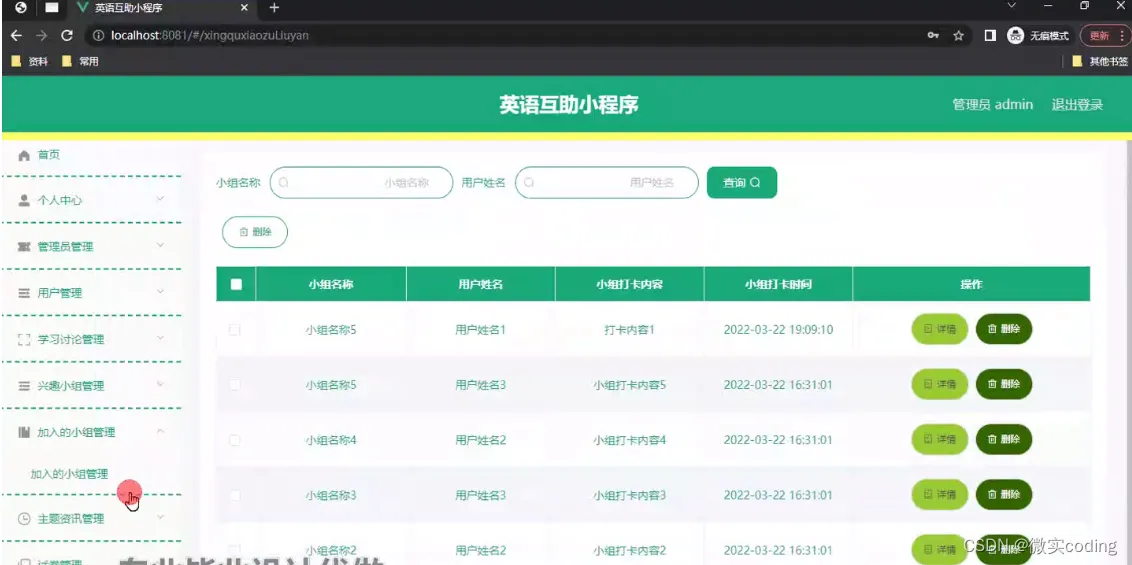Click the list icon beside 用户管理

tap(24, 293)
